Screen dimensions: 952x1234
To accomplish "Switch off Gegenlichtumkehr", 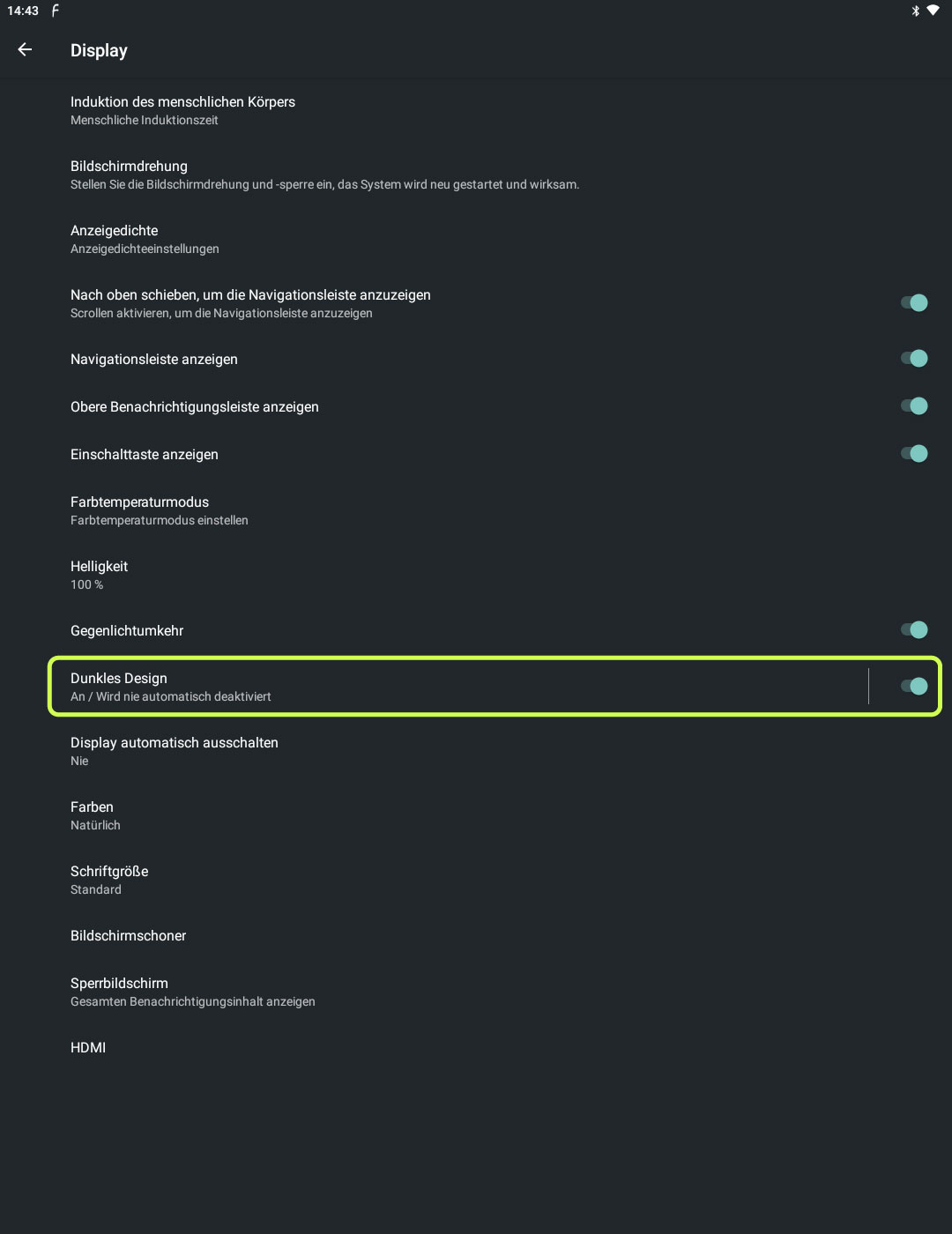I will click(914, 630).
